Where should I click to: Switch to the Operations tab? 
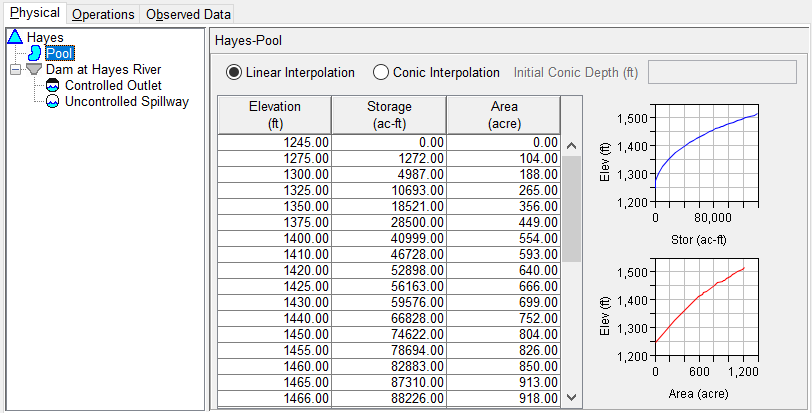[x=103, y=14]
